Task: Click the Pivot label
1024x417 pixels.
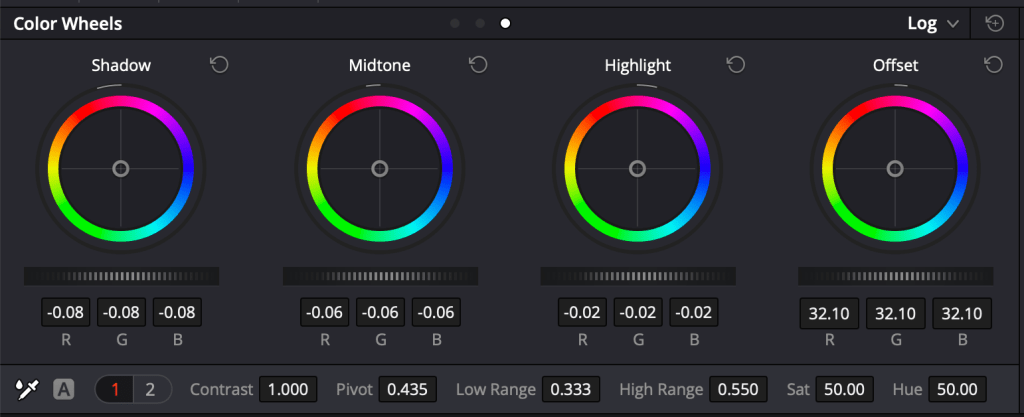Action: click(x=354, y=390)
